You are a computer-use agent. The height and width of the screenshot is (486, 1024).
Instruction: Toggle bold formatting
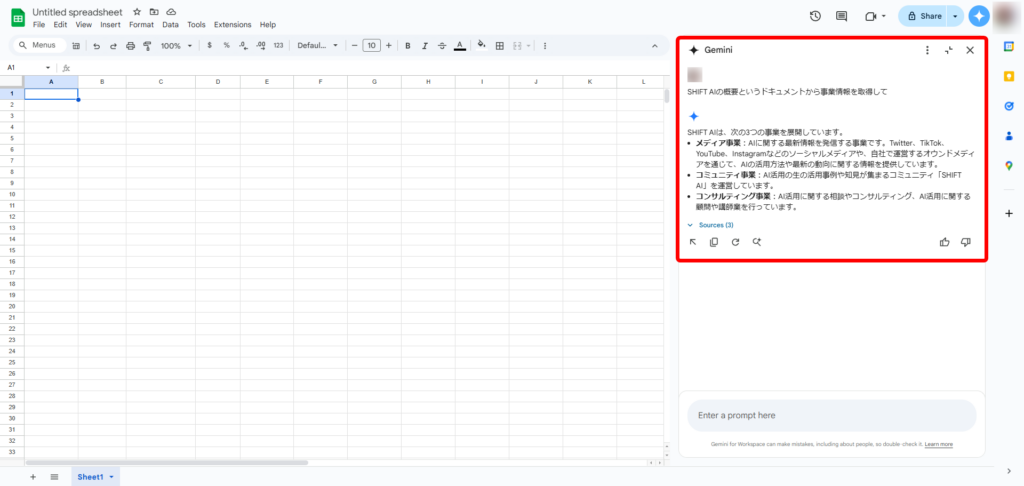click(408, 46)
